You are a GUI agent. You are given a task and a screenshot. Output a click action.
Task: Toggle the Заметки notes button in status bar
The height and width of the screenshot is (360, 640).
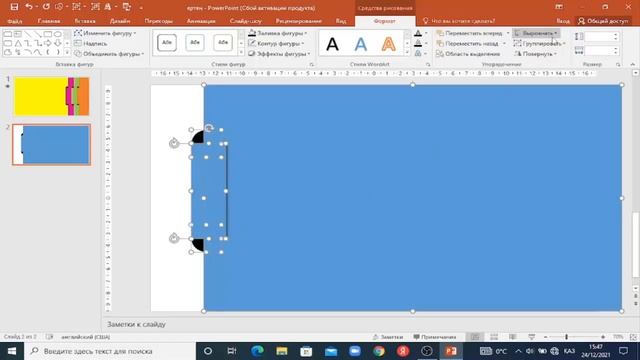click(x=388, y=337)
